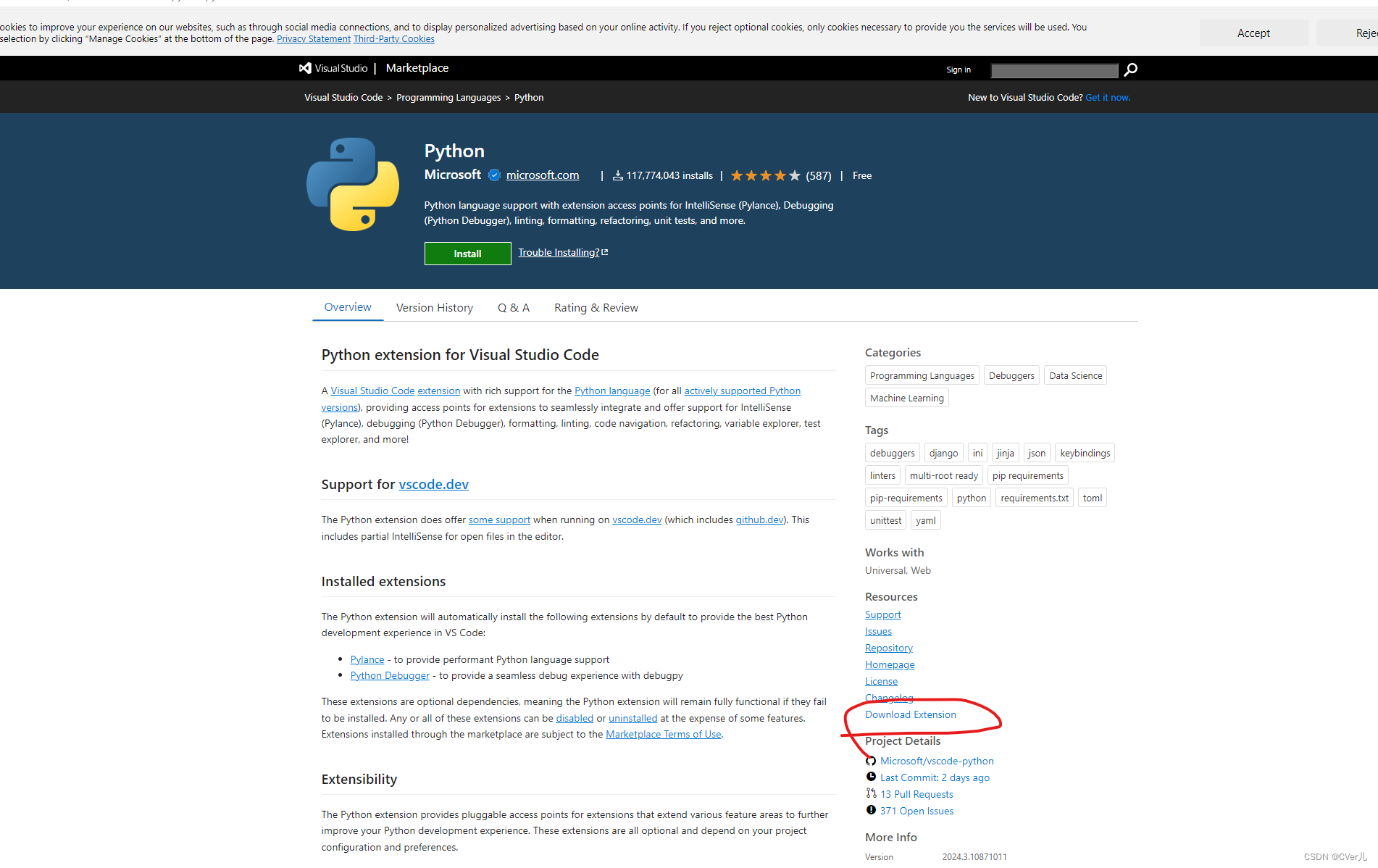Click the (587) ratings count
Image resolution: width=1378 pixels, height=868 pixels.
(819, 175)
